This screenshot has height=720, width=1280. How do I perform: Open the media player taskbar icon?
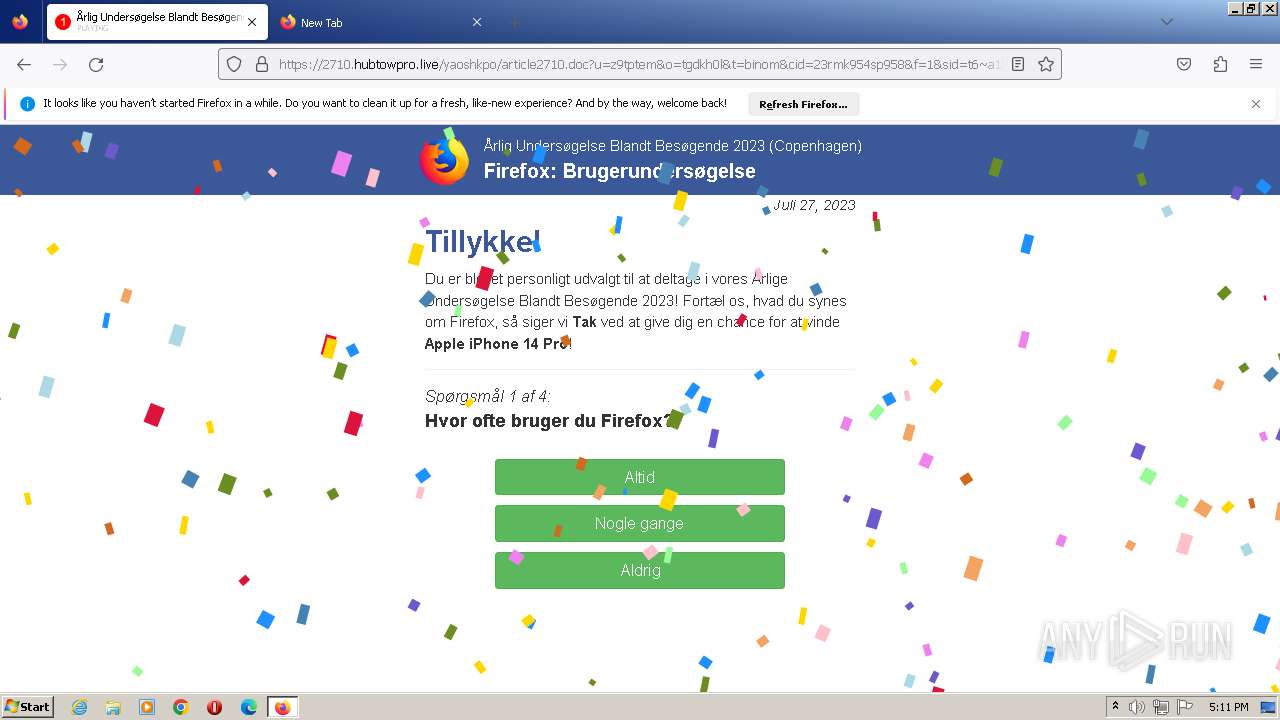(x=147, y=707)
